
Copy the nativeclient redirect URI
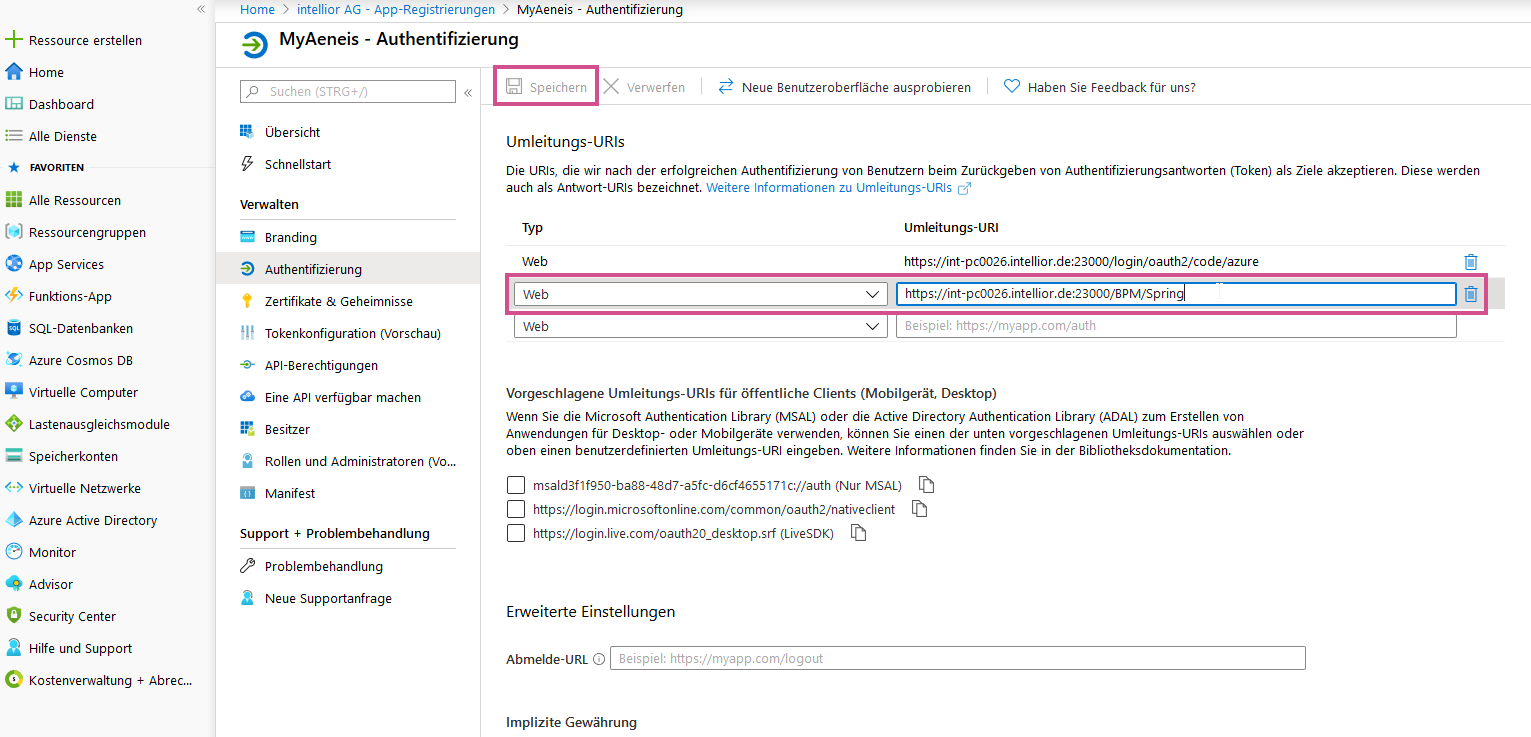point(919,509)
